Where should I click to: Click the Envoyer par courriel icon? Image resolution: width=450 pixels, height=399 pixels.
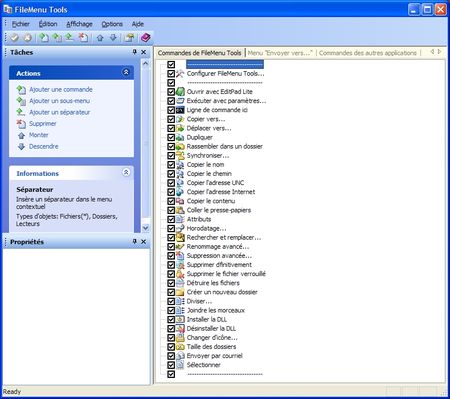[x=180, y=356]
